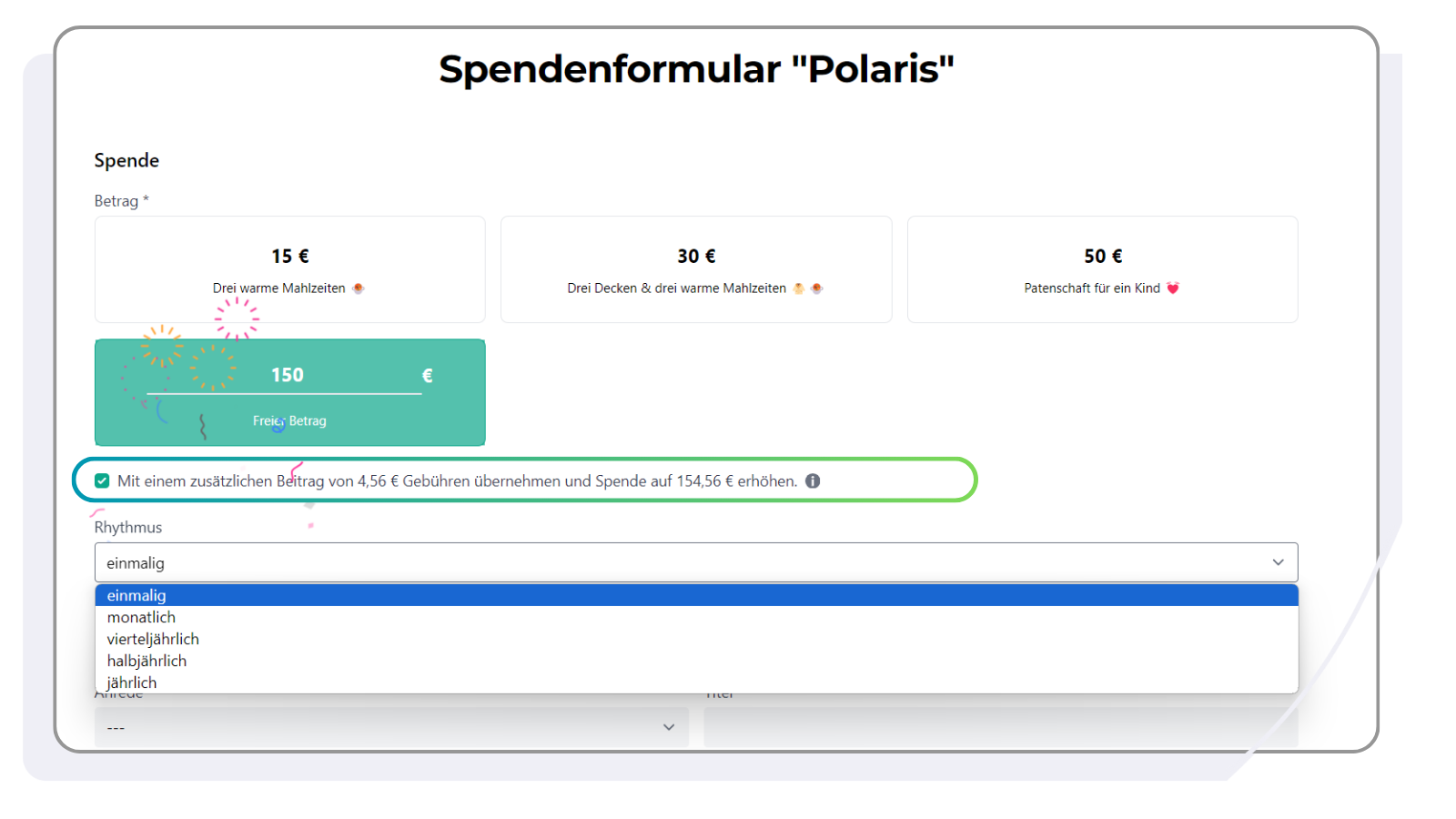Click the heart emoji on the 50 € card

(1174, 288)
